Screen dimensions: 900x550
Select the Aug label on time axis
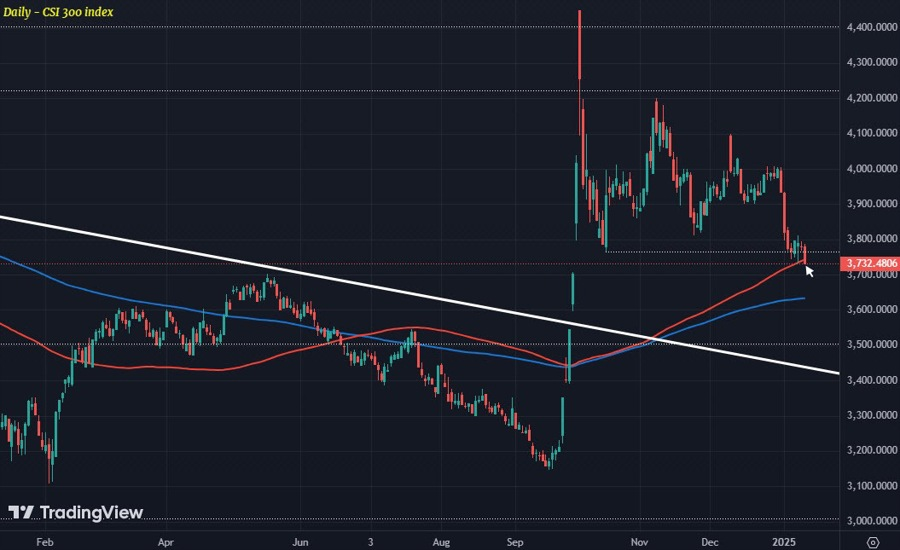441,542
